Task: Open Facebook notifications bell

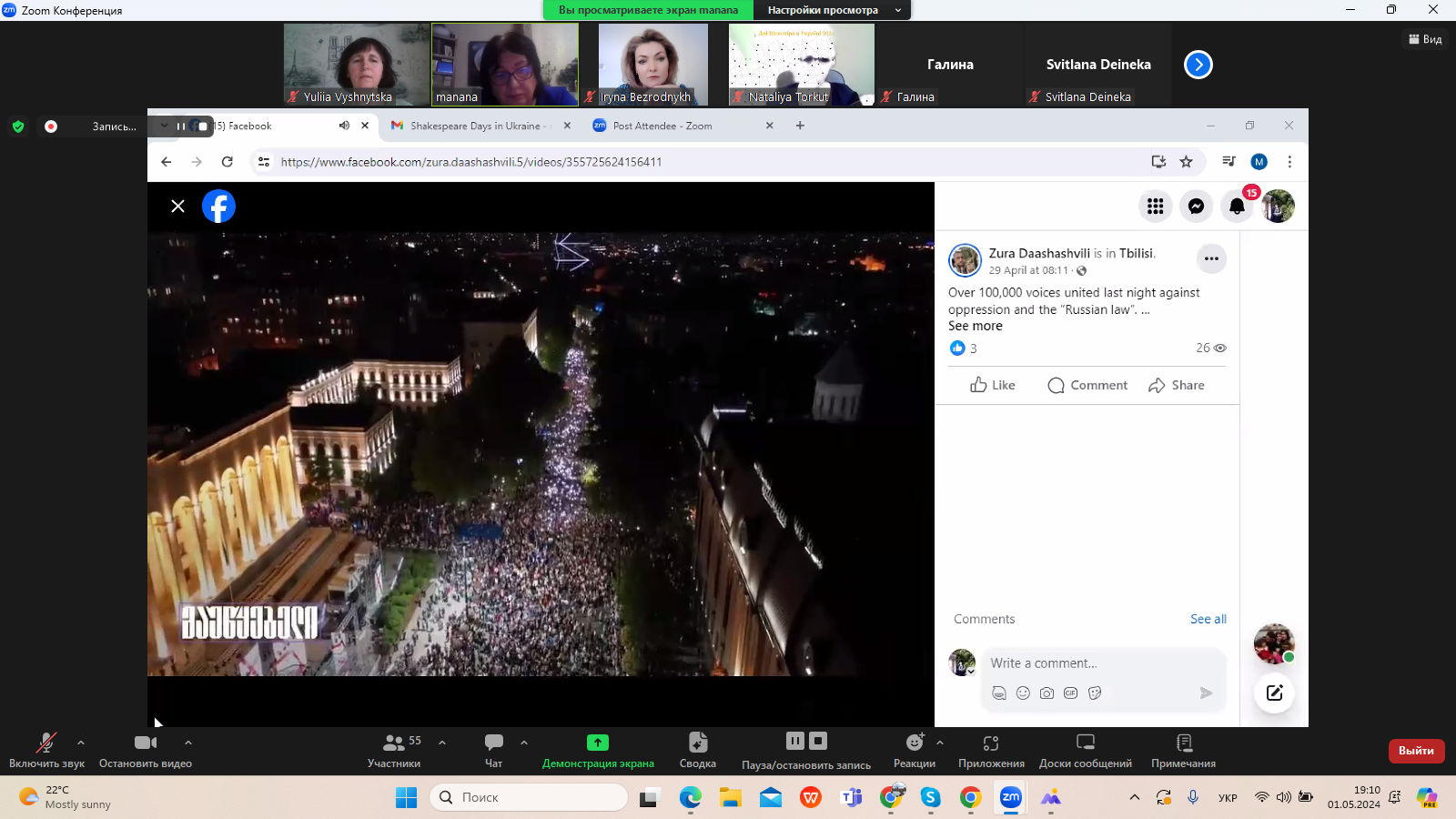Action: pyautogui.click(x=1237, y=207)
